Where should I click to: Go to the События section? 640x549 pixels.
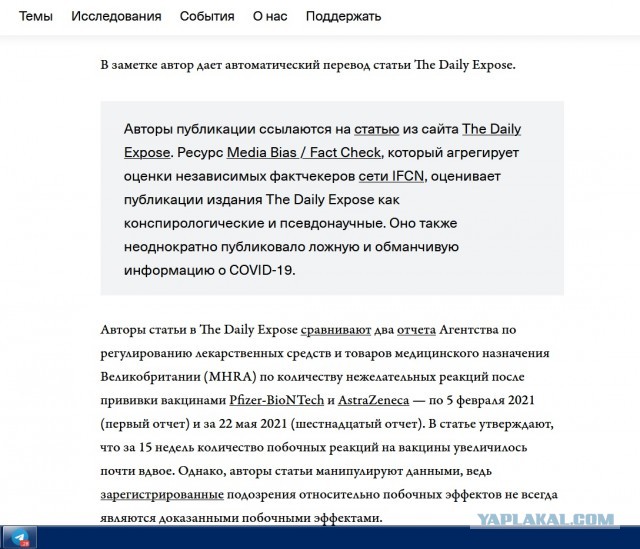[207, 16]
